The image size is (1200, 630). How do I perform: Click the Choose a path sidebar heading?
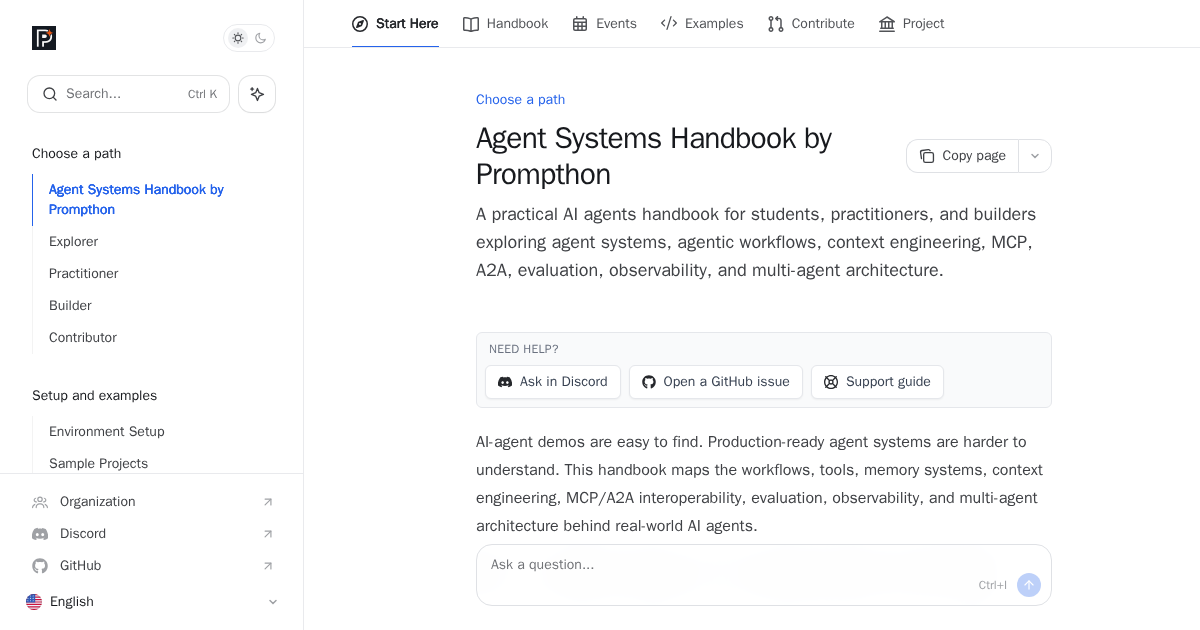76,154
